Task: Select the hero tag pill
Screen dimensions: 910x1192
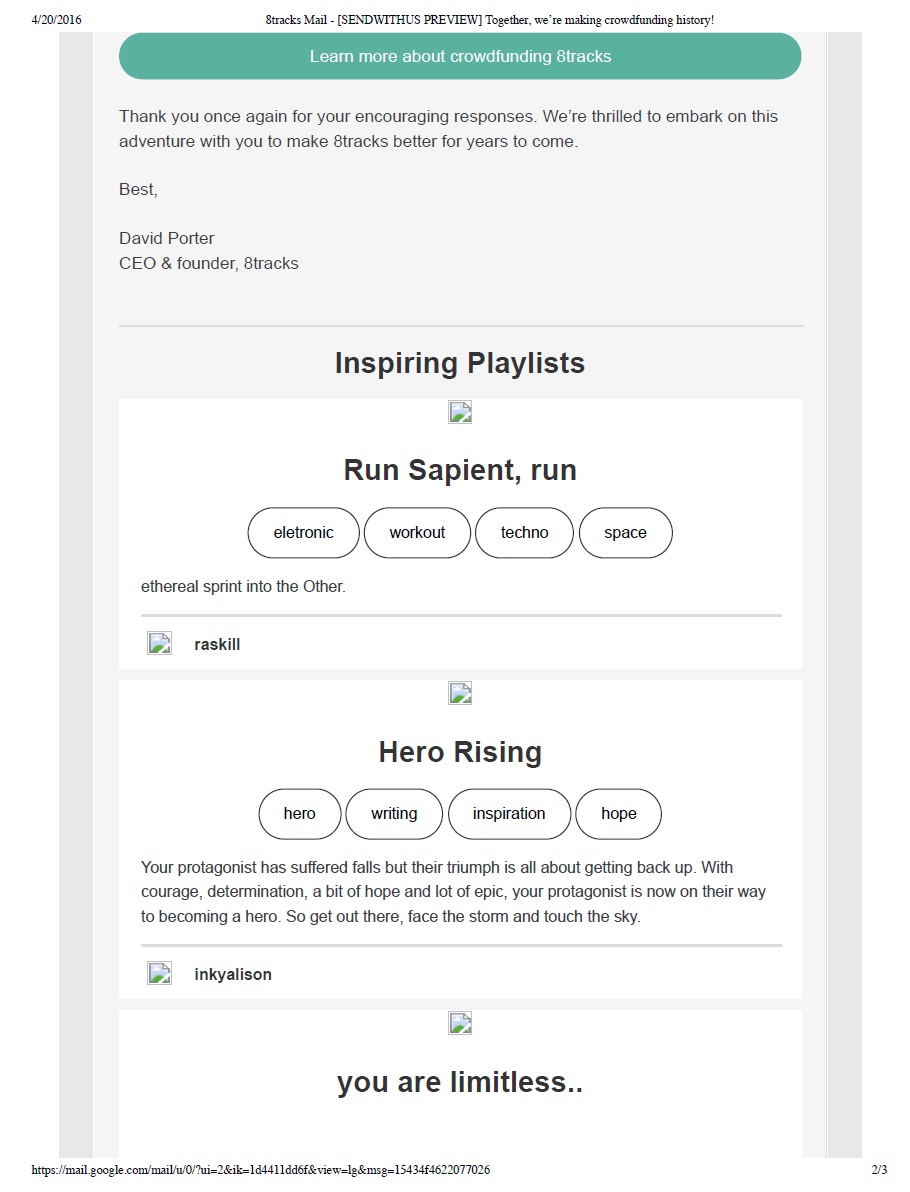Action: tap(299, 814)
